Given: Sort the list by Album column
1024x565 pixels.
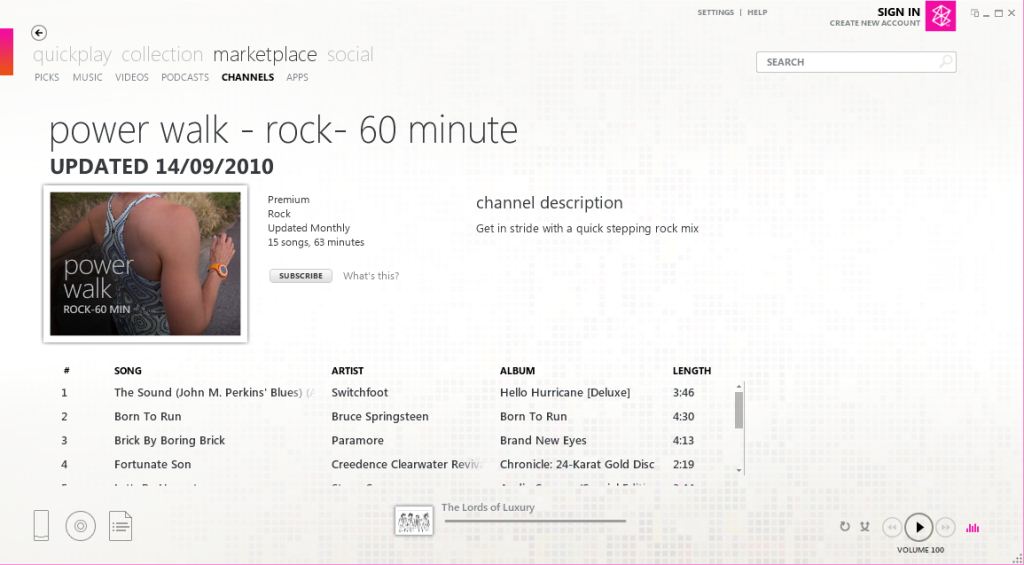Looking at the screenshot, I should pyautogui.click(x=517, y=370).
